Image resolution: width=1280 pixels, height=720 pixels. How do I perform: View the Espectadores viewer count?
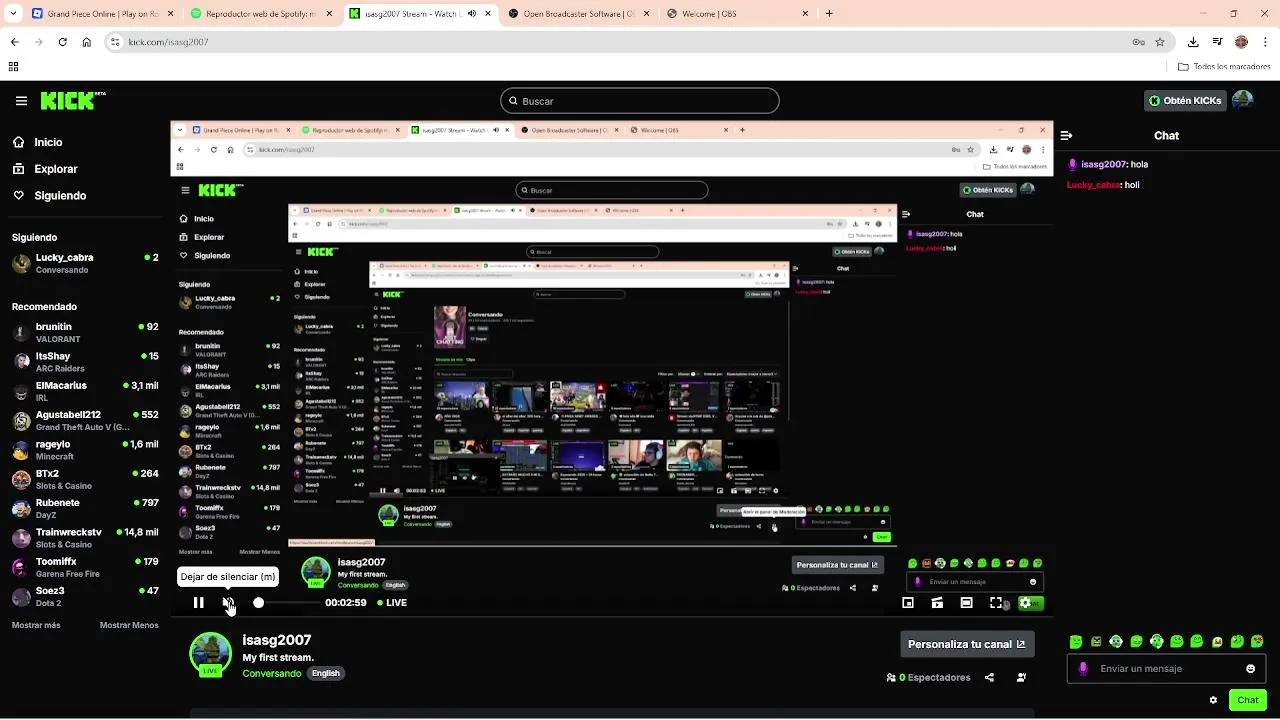pyautogui.click(x=929, y=678)
